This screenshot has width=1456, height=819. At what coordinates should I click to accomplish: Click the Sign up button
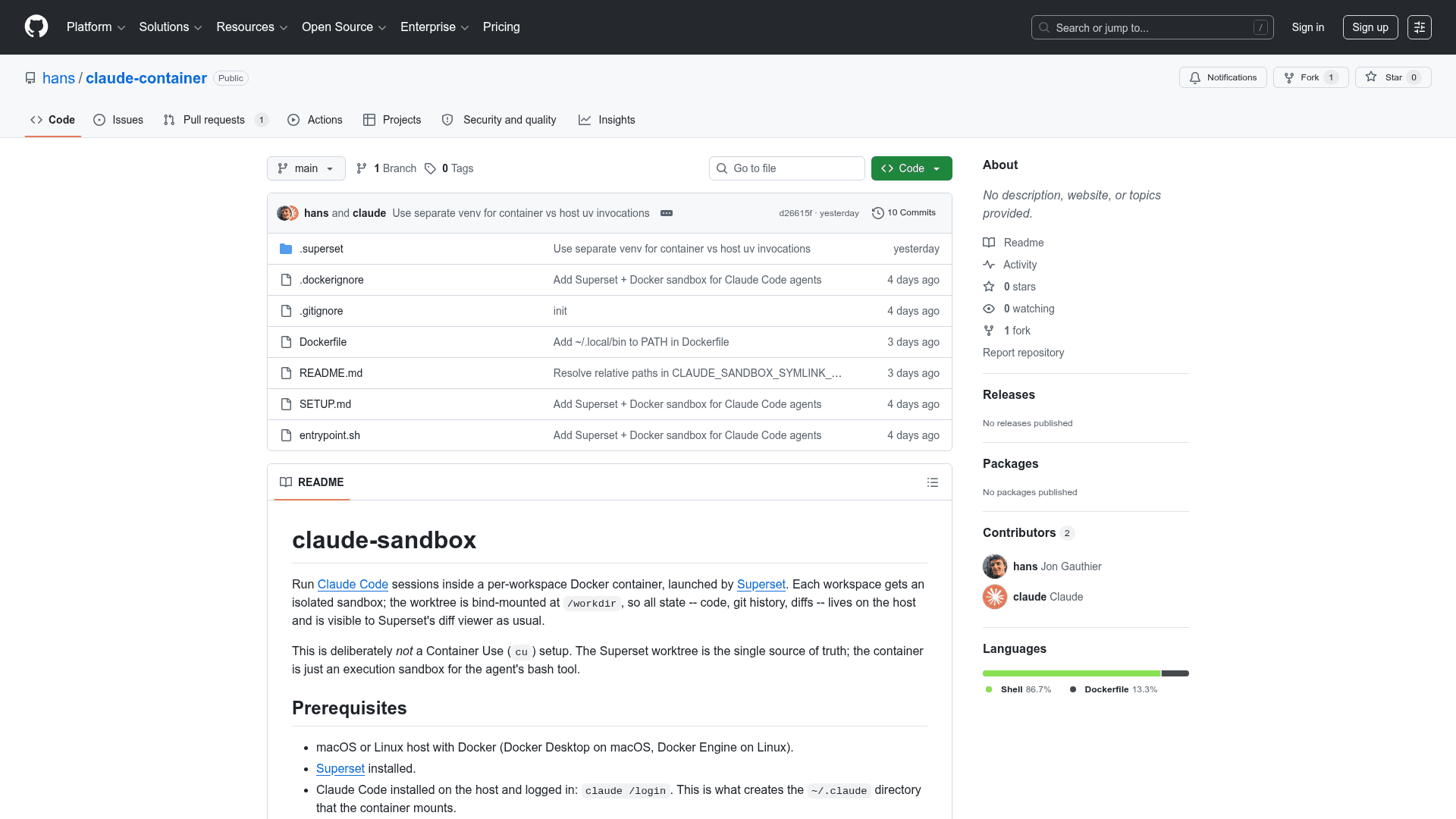(1370, 27)
